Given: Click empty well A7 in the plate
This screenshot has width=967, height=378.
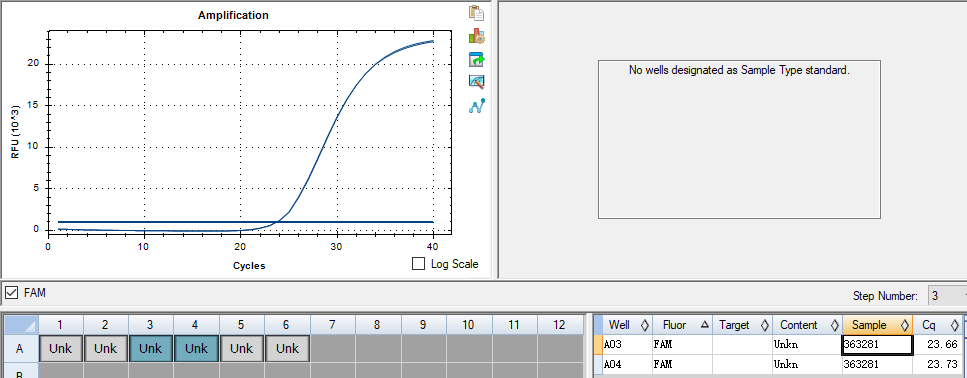Looking at the screenshot, I should tap(332, 348).
